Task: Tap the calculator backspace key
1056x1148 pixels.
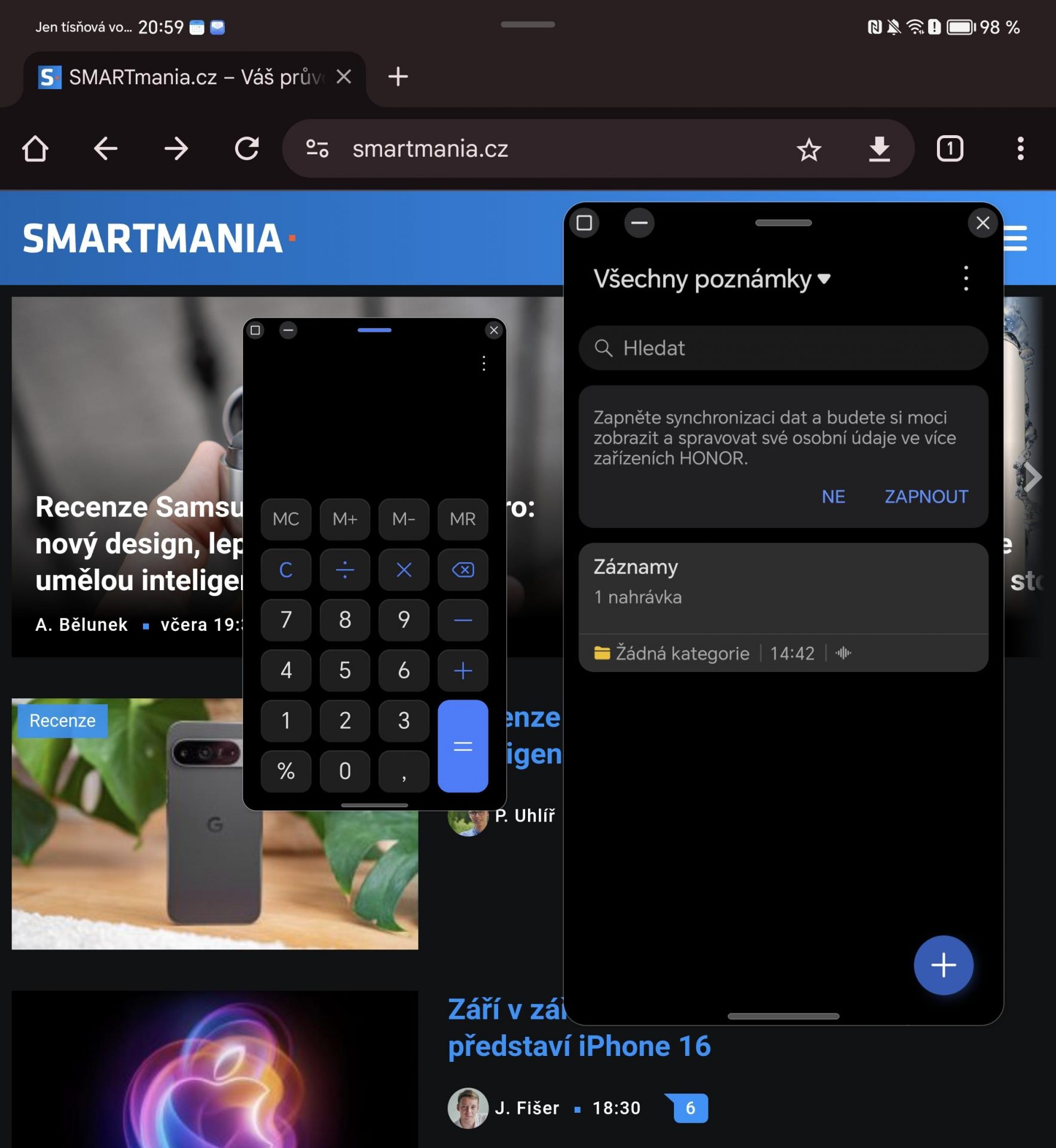Action: (463, 570)
